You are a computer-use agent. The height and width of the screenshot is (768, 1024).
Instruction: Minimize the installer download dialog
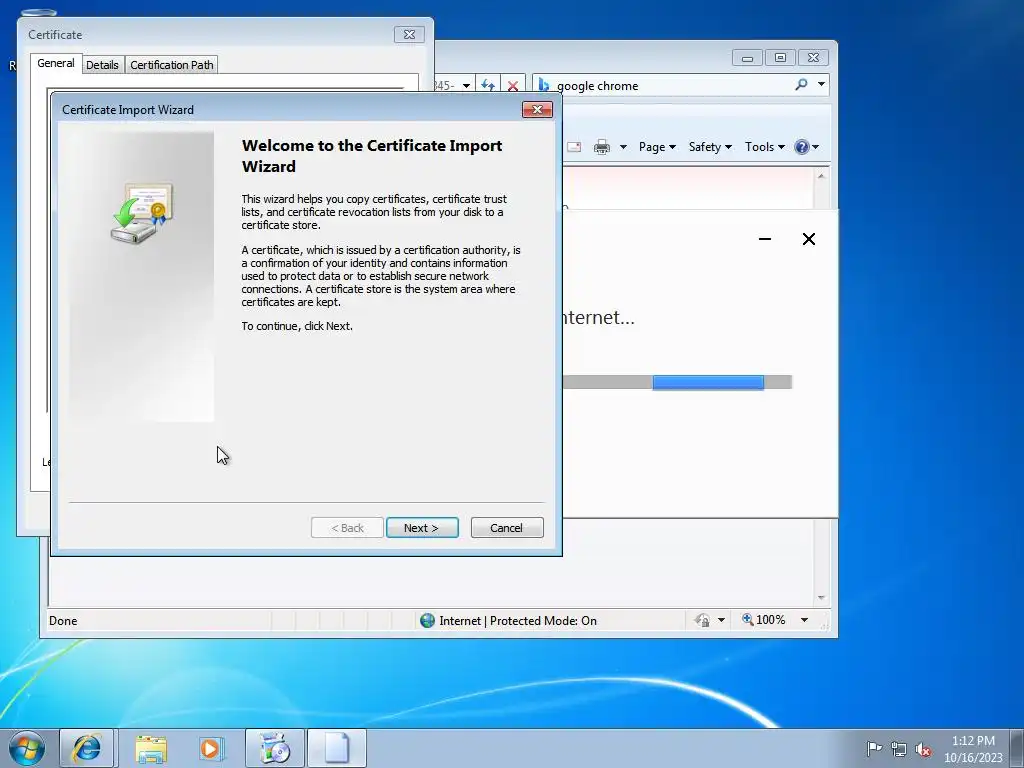coord(765,239)
